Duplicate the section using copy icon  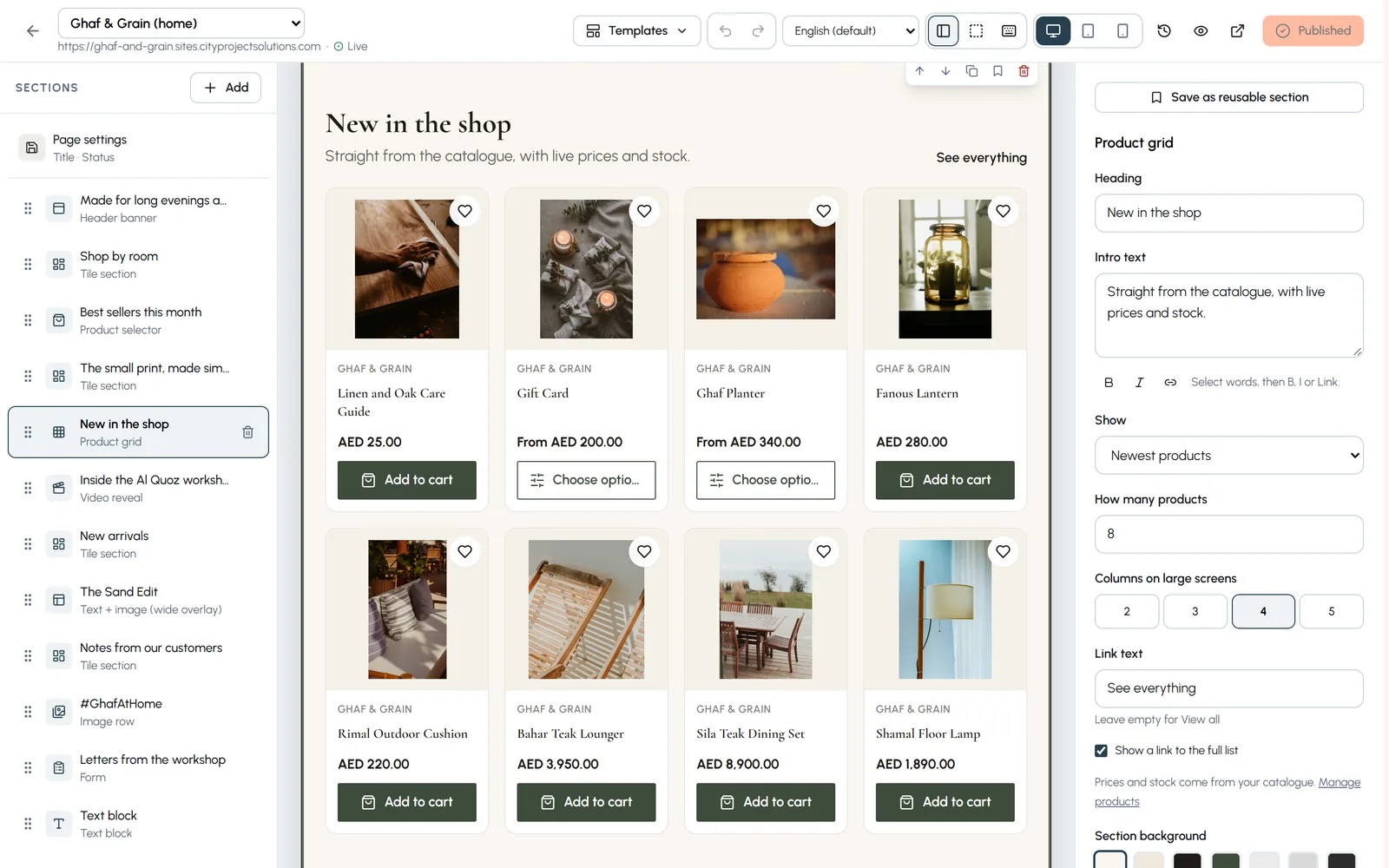[x=971, y=71]
